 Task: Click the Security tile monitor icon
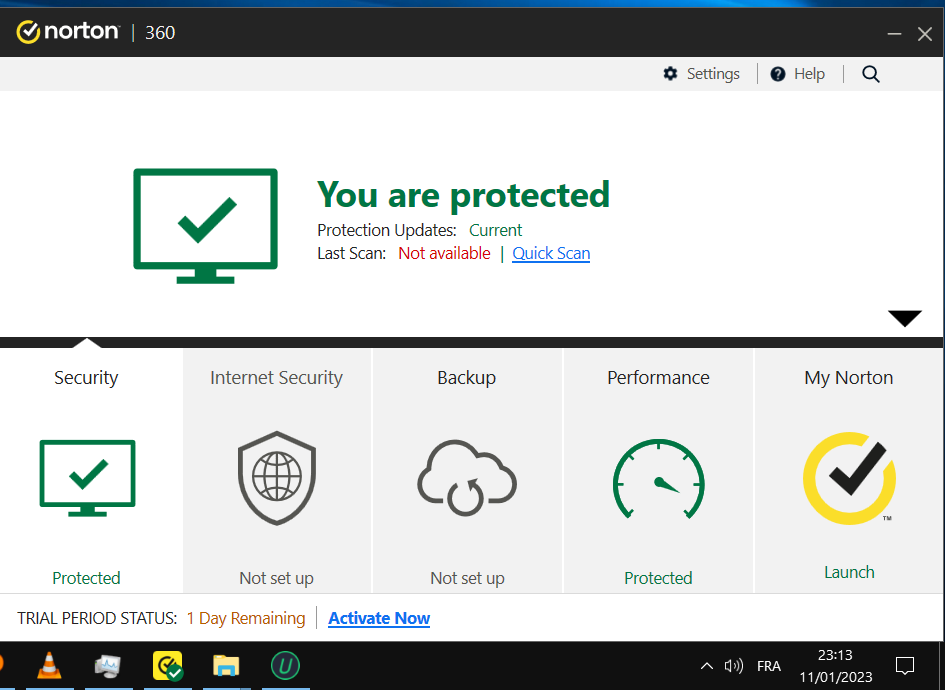point(87,478)
